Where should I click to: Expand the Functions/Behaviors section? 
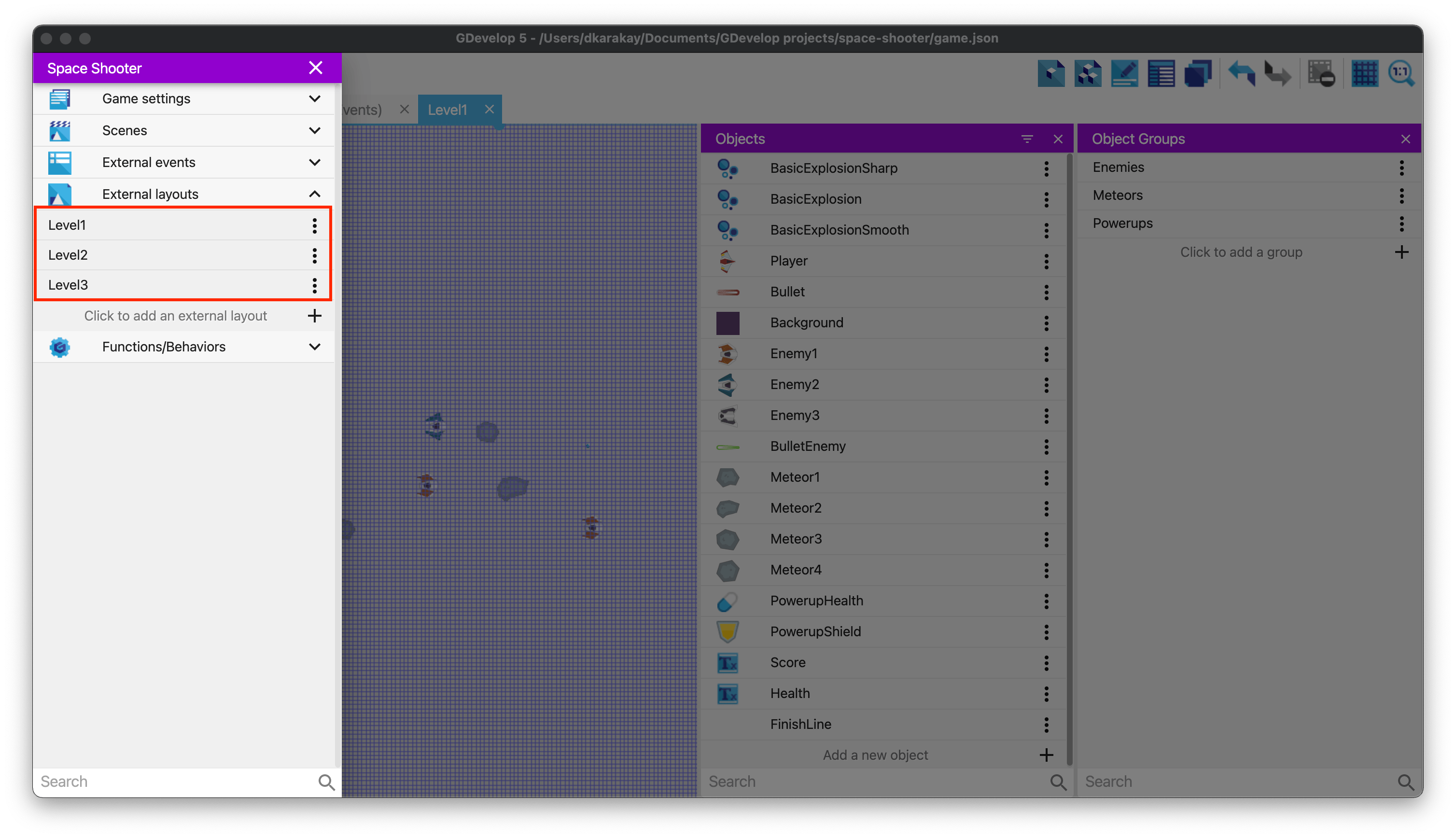click(x=314, y=347)
